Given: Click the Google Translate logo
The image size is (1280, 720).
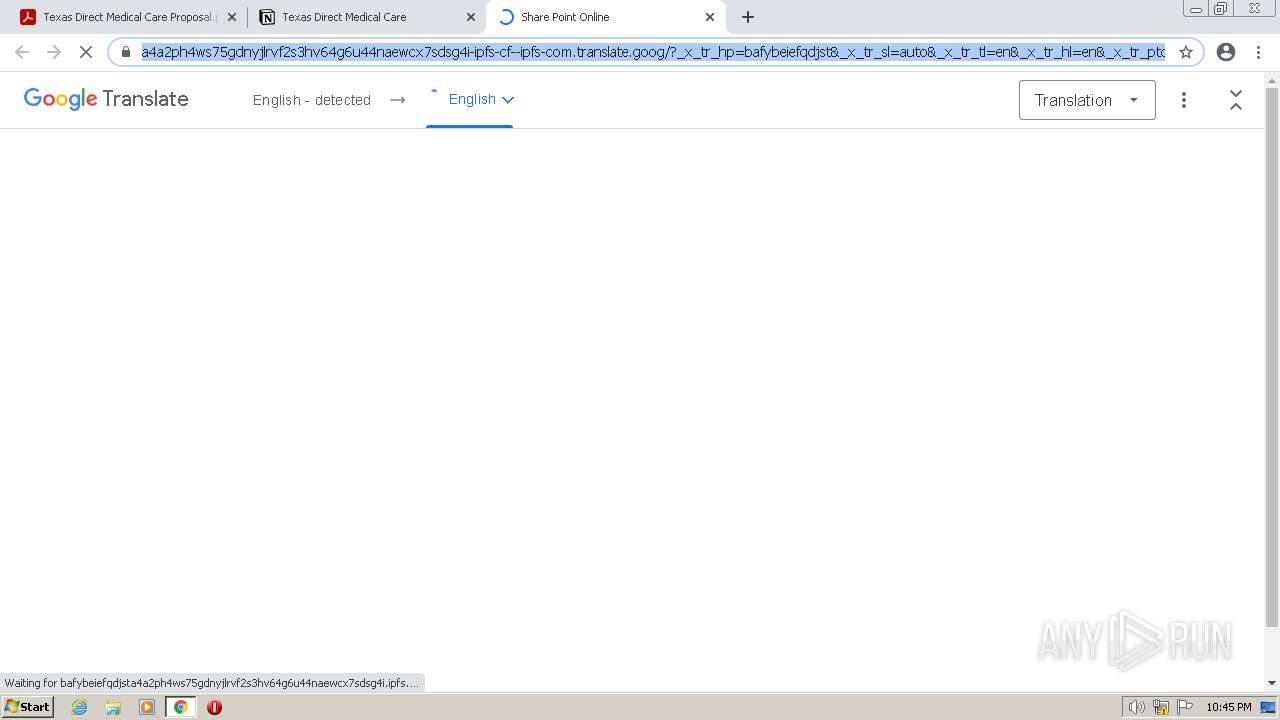Looking at the screenshot, I should (x=106, y=99).
